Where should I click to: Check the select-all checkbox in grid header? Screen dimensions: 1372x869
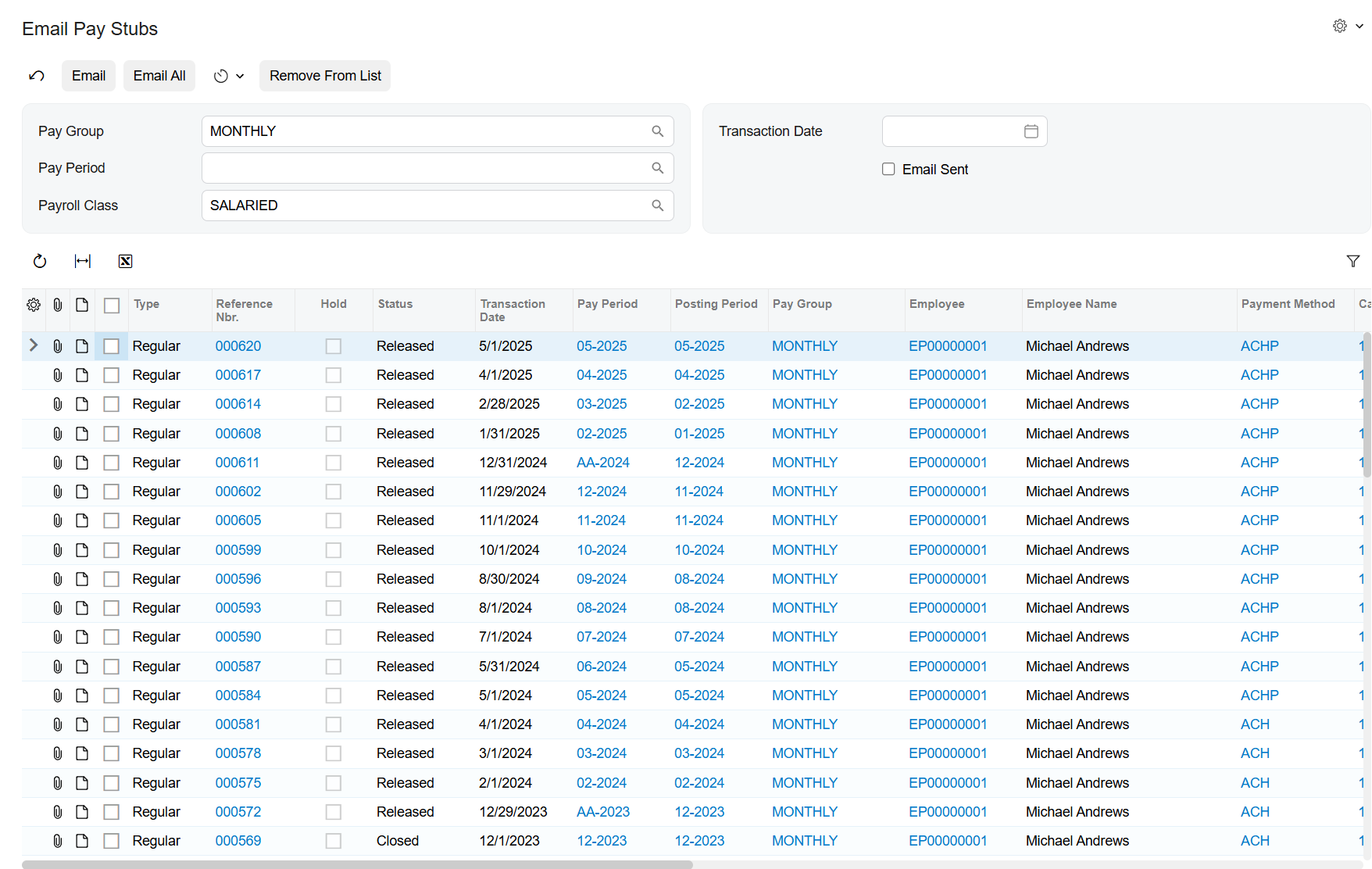(111, 305)
